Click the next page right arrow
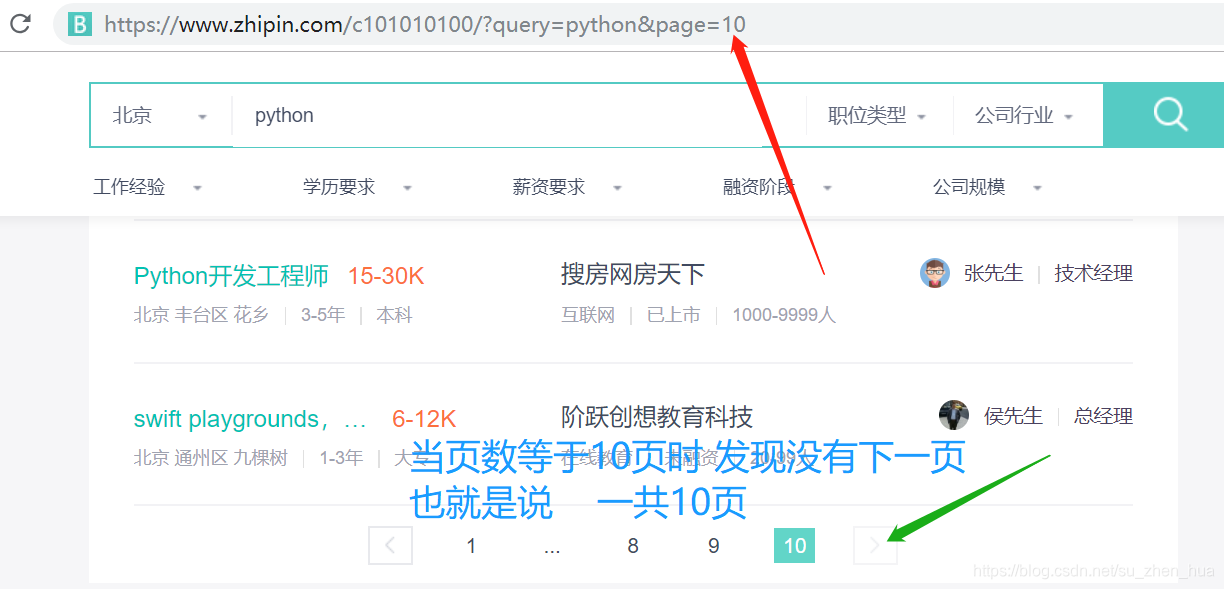The height and width of the screenshot is (589, 1224). (x=875, y=545)
